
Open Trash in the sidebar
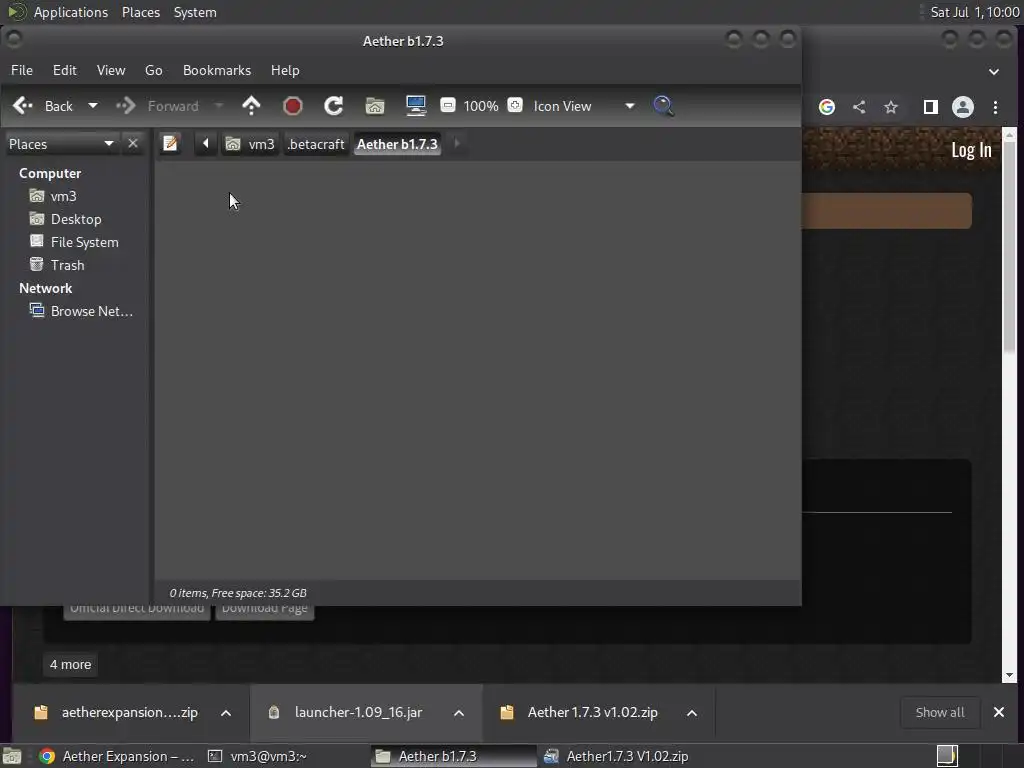click(57, 265)
